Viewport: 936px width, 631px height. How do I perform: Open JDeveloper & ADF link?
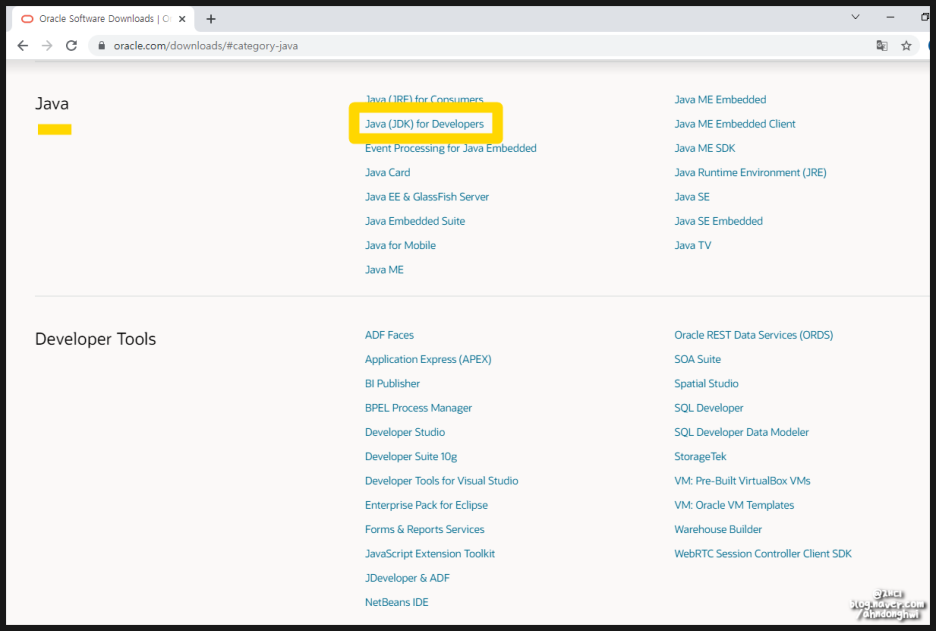click(x=407, y=578)
